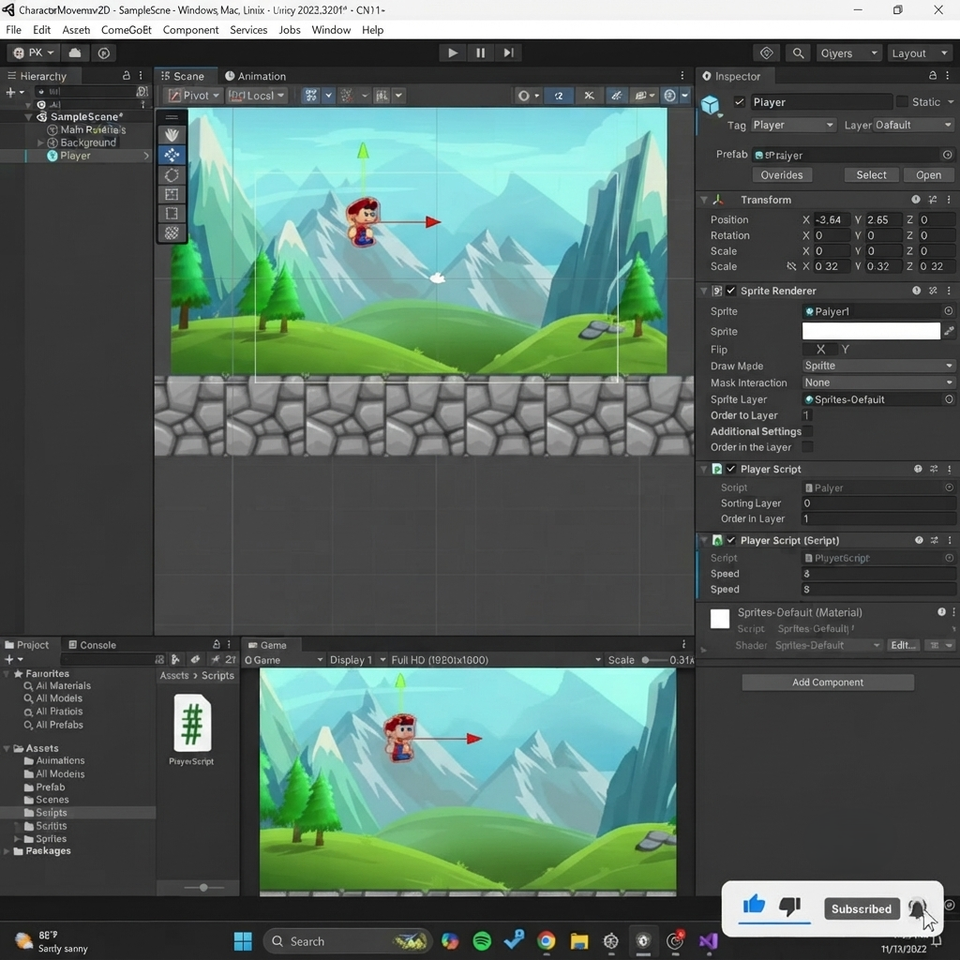The width and height of the screenshot is (960, 960).
Task: Switch to the Console tab
Action: [x=92, y=645]
